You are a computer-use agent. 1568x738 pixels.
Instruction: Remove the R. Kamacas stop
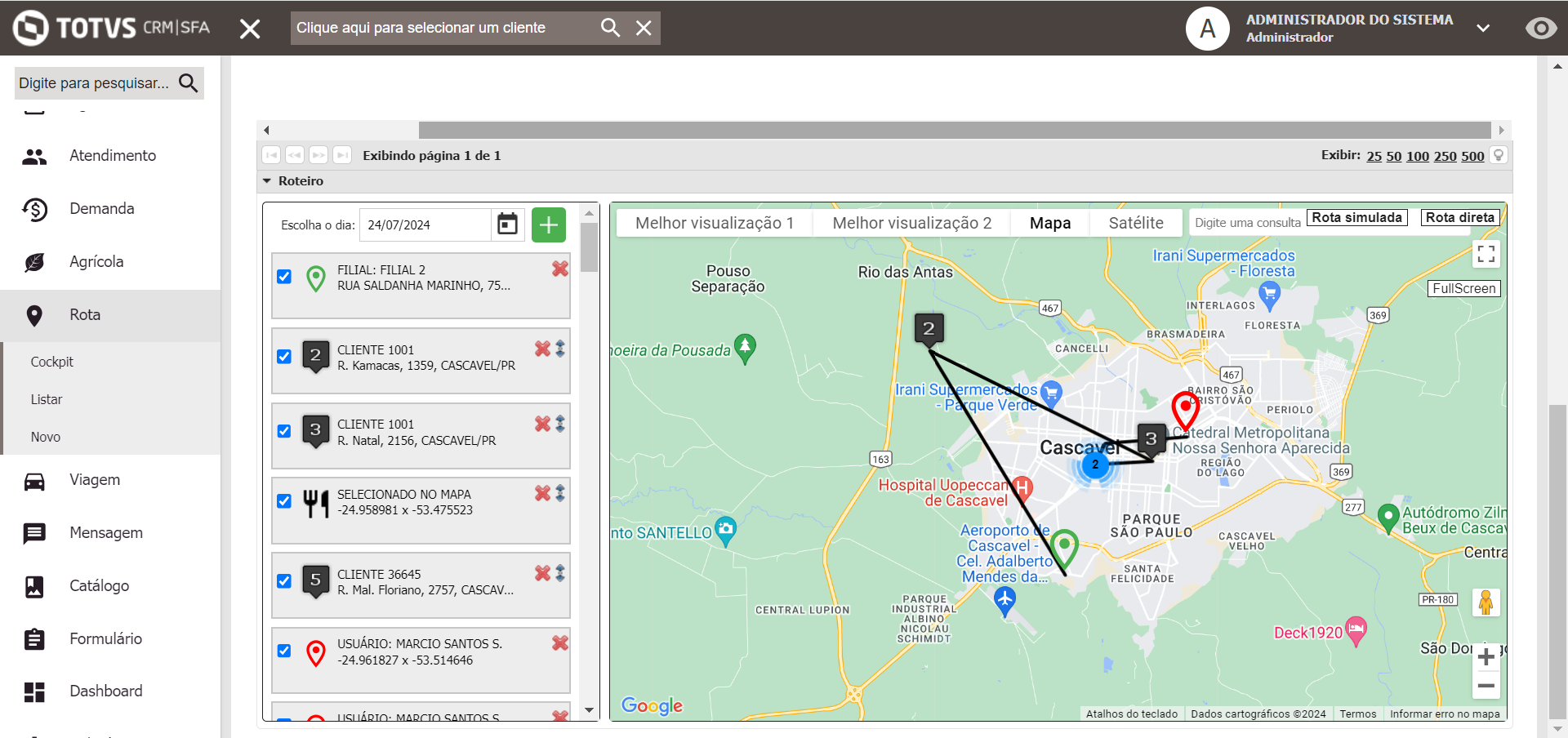click(x=542, y=349)
